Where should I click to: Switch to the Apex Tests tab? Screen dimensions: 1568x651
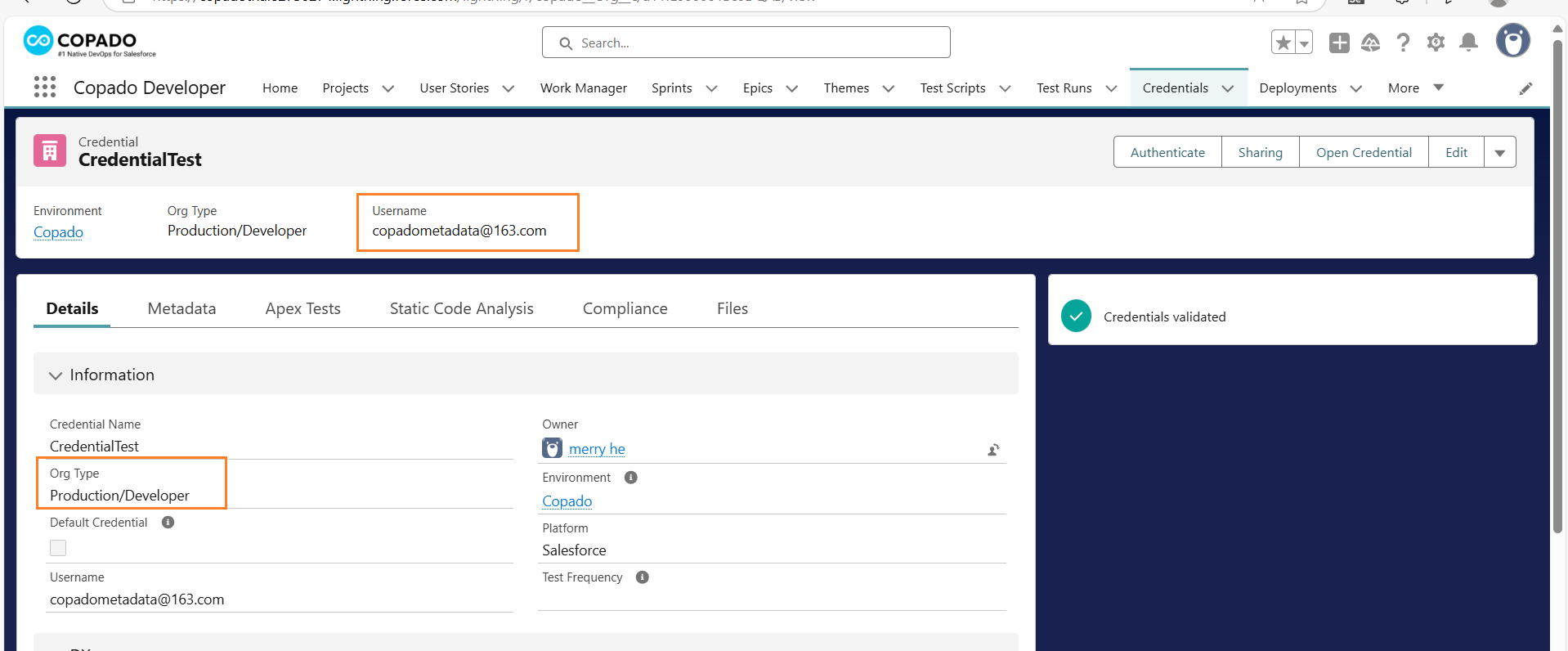coord(302,308)
